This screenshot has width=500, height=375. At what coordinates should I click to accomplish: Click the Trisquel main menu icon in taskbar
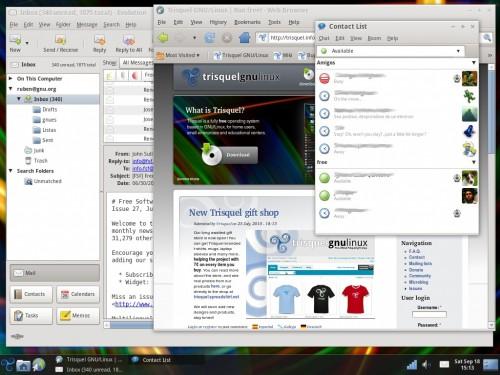[8, 365]
